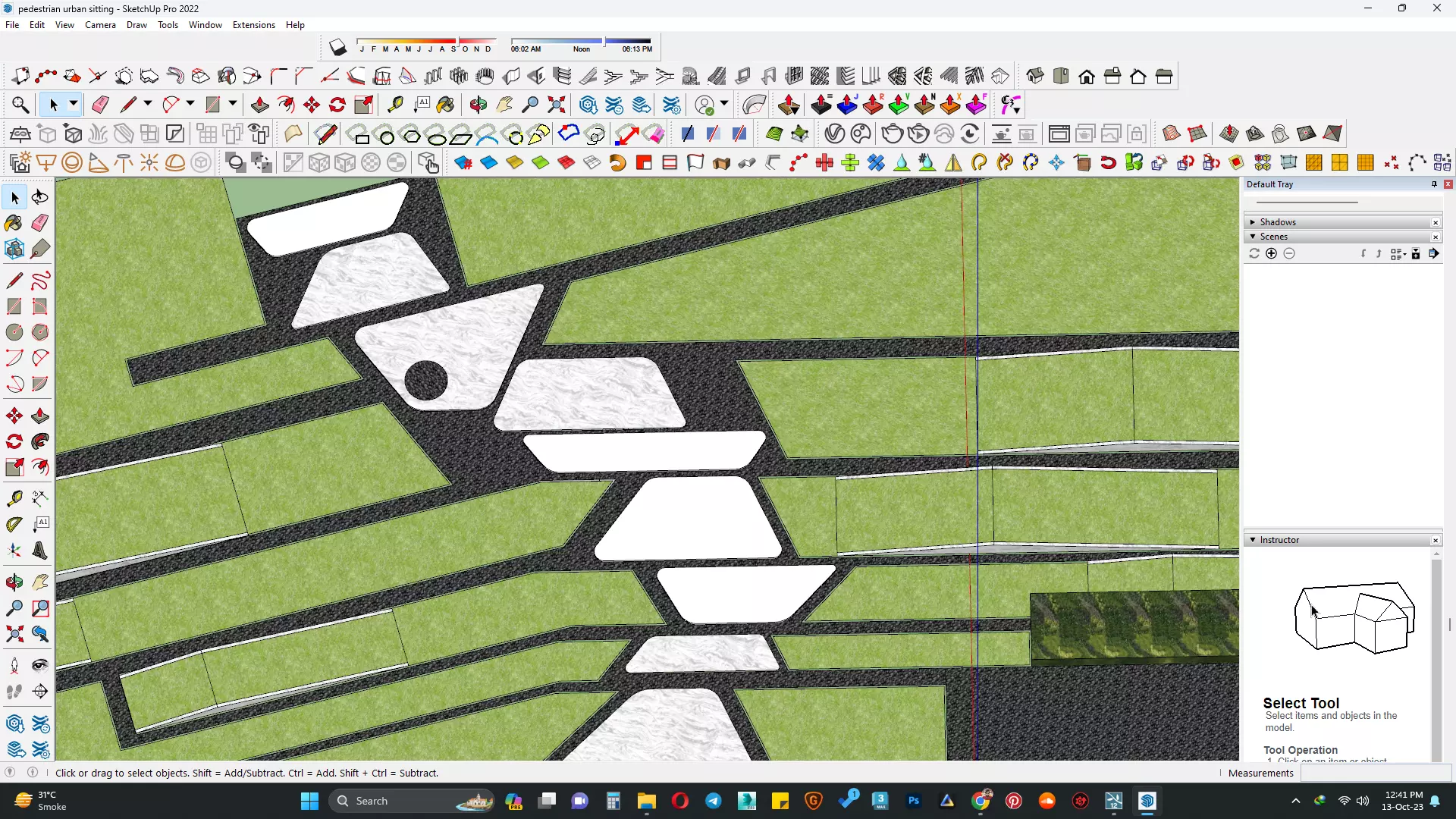This screenshot has height=819, width=1456.
Task: Toggle scene details display button
Action: (1416, 254)
